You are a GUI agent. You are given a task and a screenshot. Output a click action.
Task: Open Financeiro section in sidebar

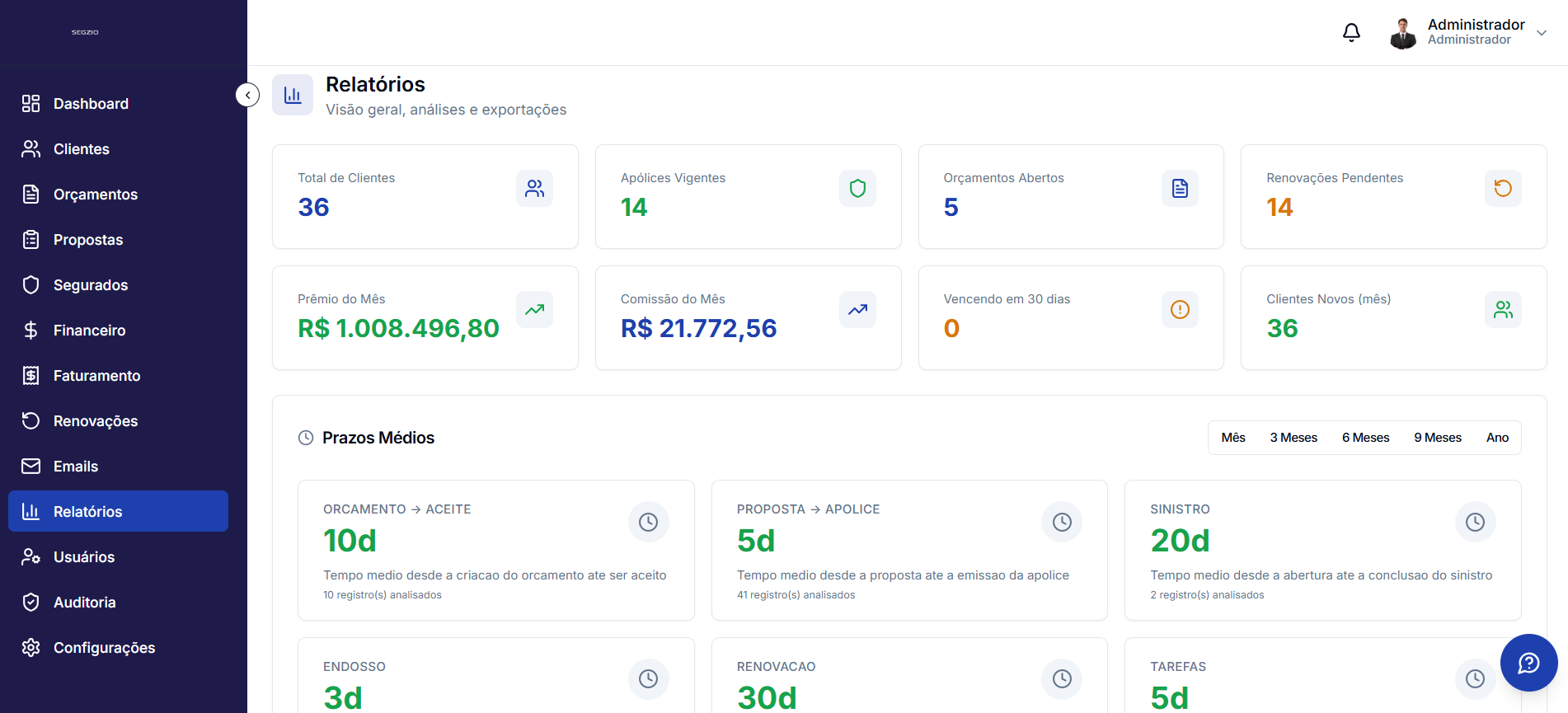118,330
